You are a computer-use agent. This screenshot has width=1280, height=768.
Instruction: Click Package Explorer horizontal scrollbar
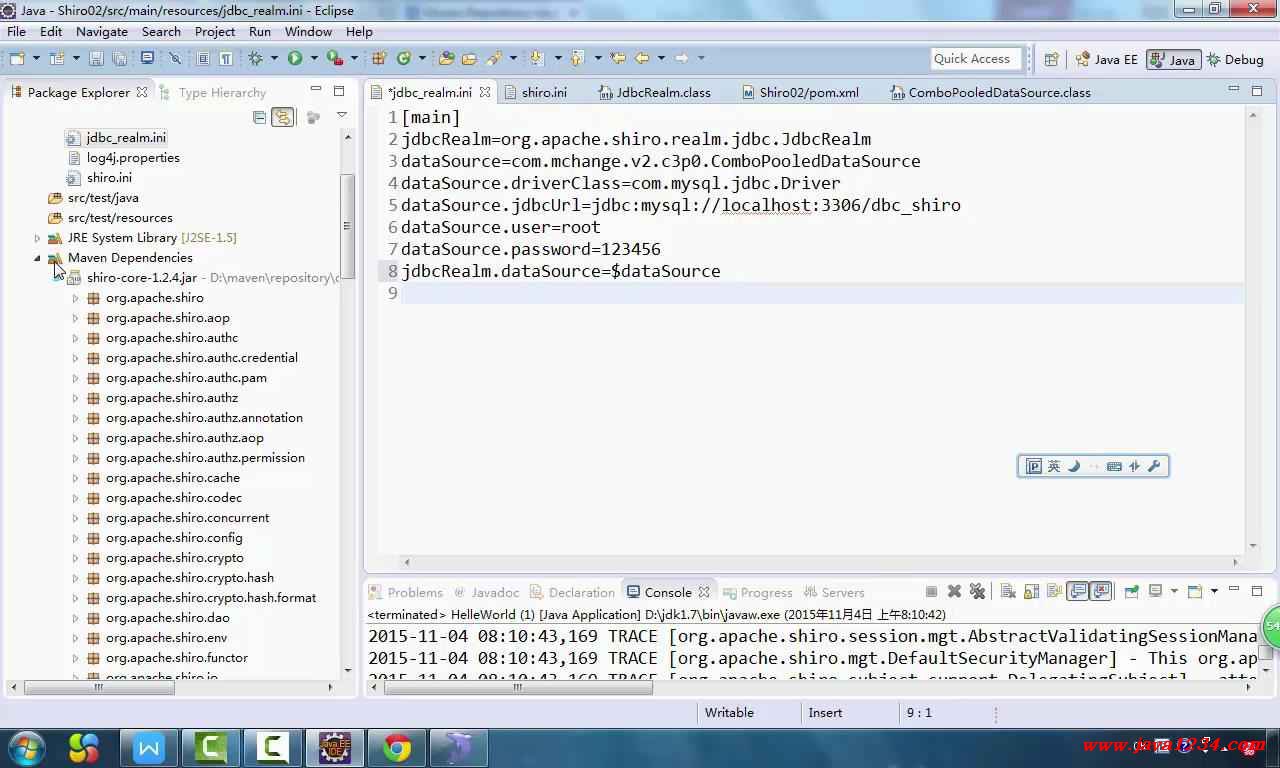98,687
